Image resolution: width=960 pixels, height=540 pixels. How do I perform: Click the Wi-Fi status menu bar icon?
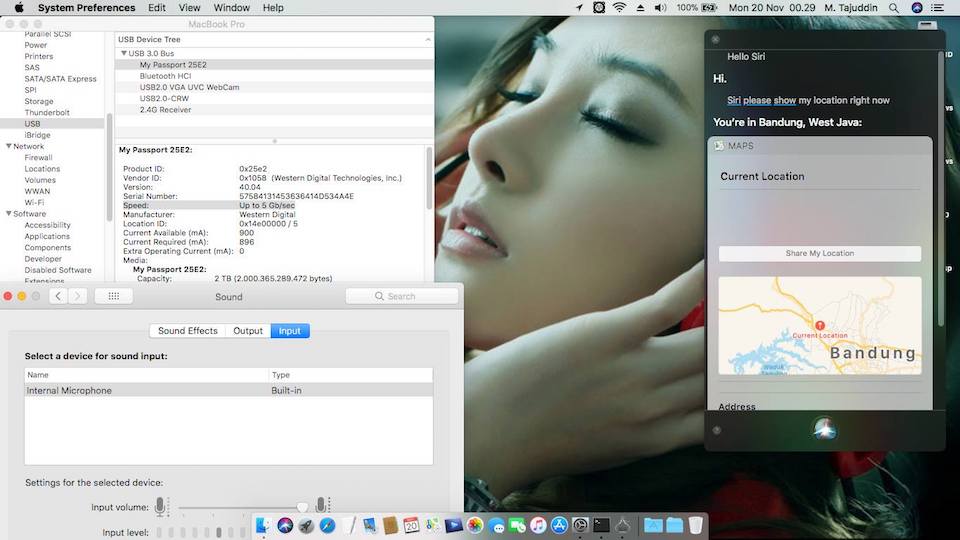619,7
